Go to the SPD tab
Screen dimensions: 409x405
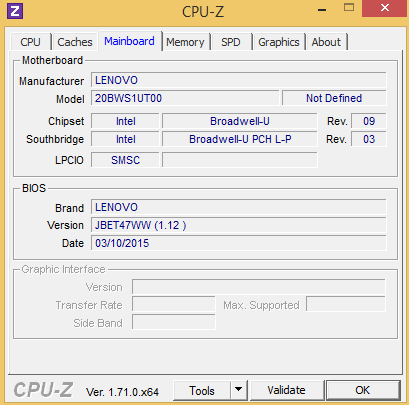(231, 42)
